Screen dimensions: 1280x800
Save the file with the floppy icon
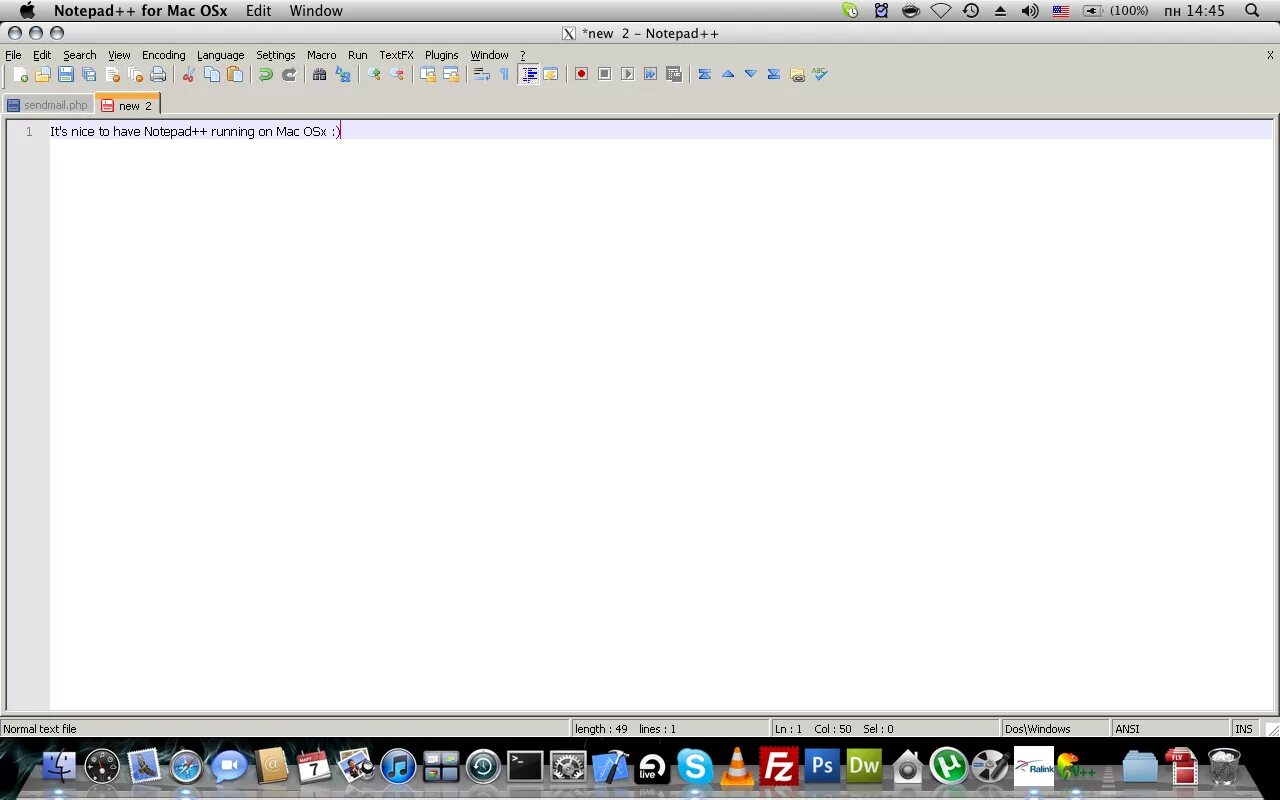66,74
